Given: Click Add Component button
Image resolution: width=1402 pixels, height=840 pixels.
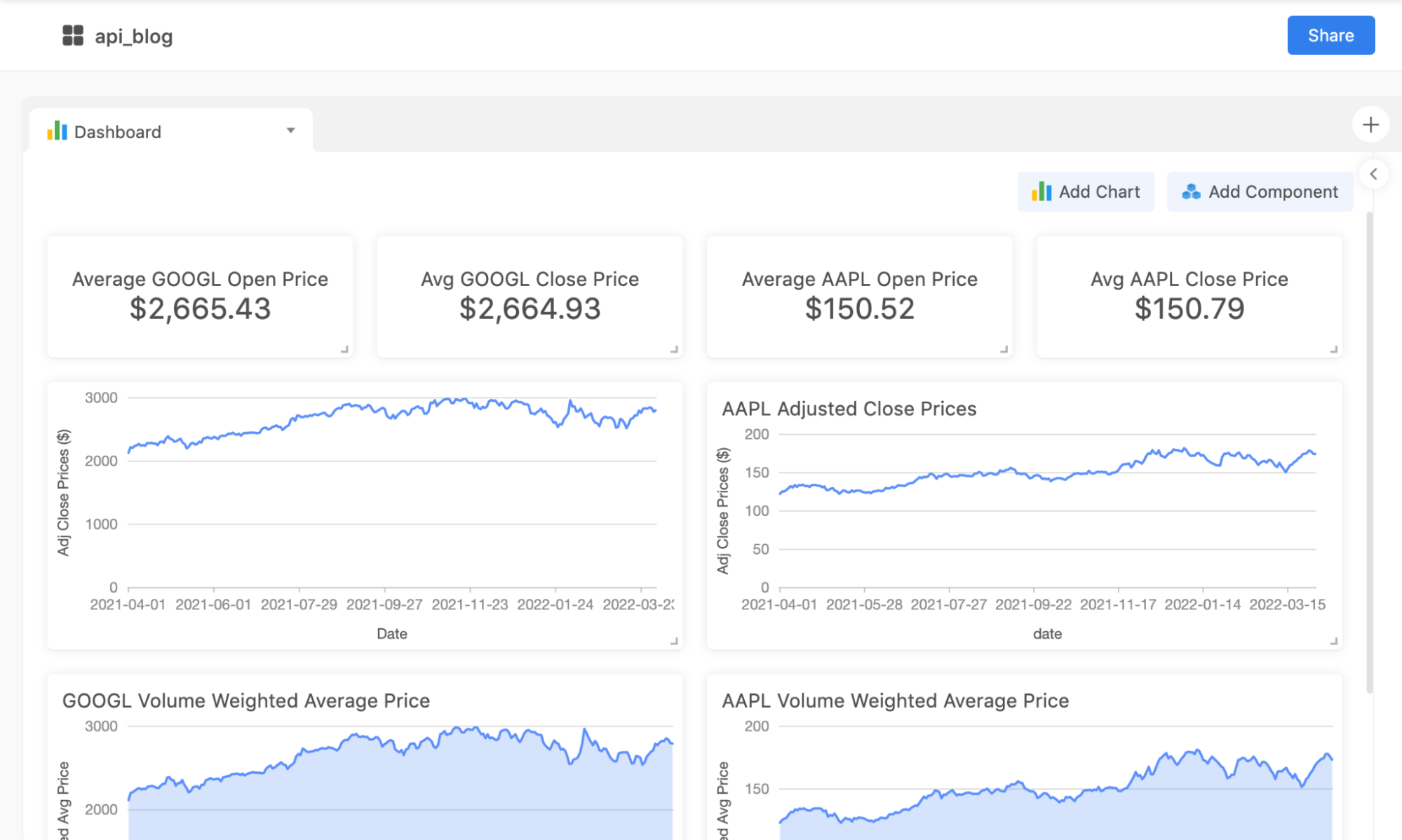Looking at the screenshot, I should (x=1260, y=191).
